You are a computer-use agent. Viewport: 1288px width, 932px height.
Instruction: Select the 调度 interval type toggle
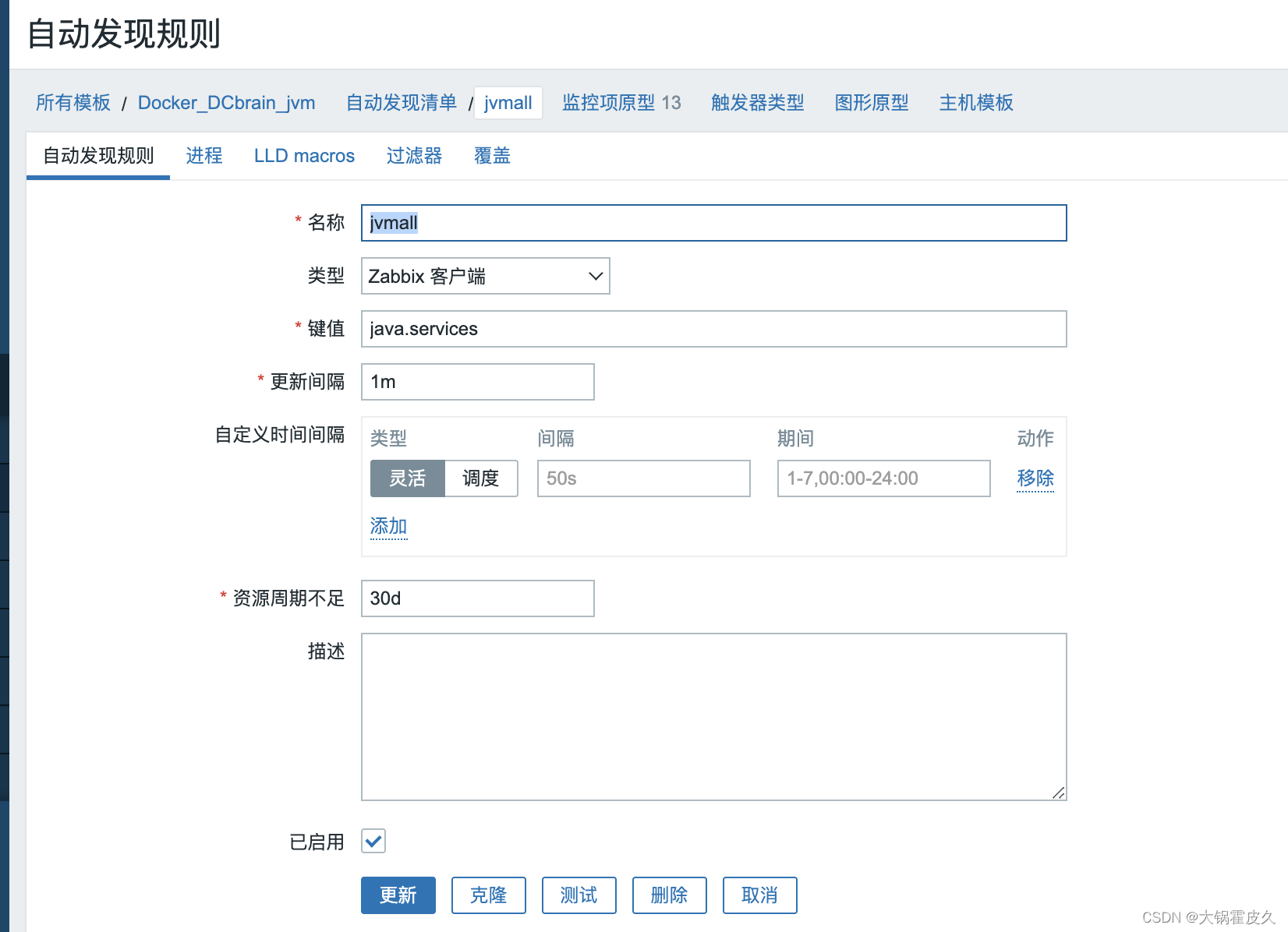(x=481, y=478)
